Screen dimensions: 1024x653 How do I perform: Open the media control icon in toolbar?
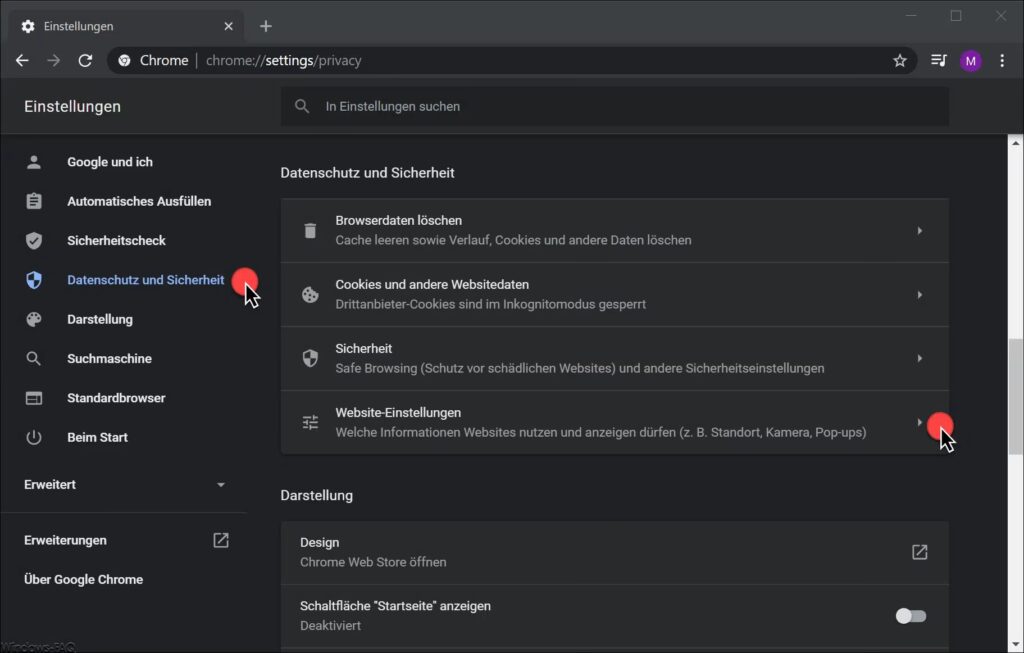coord(938,61)
